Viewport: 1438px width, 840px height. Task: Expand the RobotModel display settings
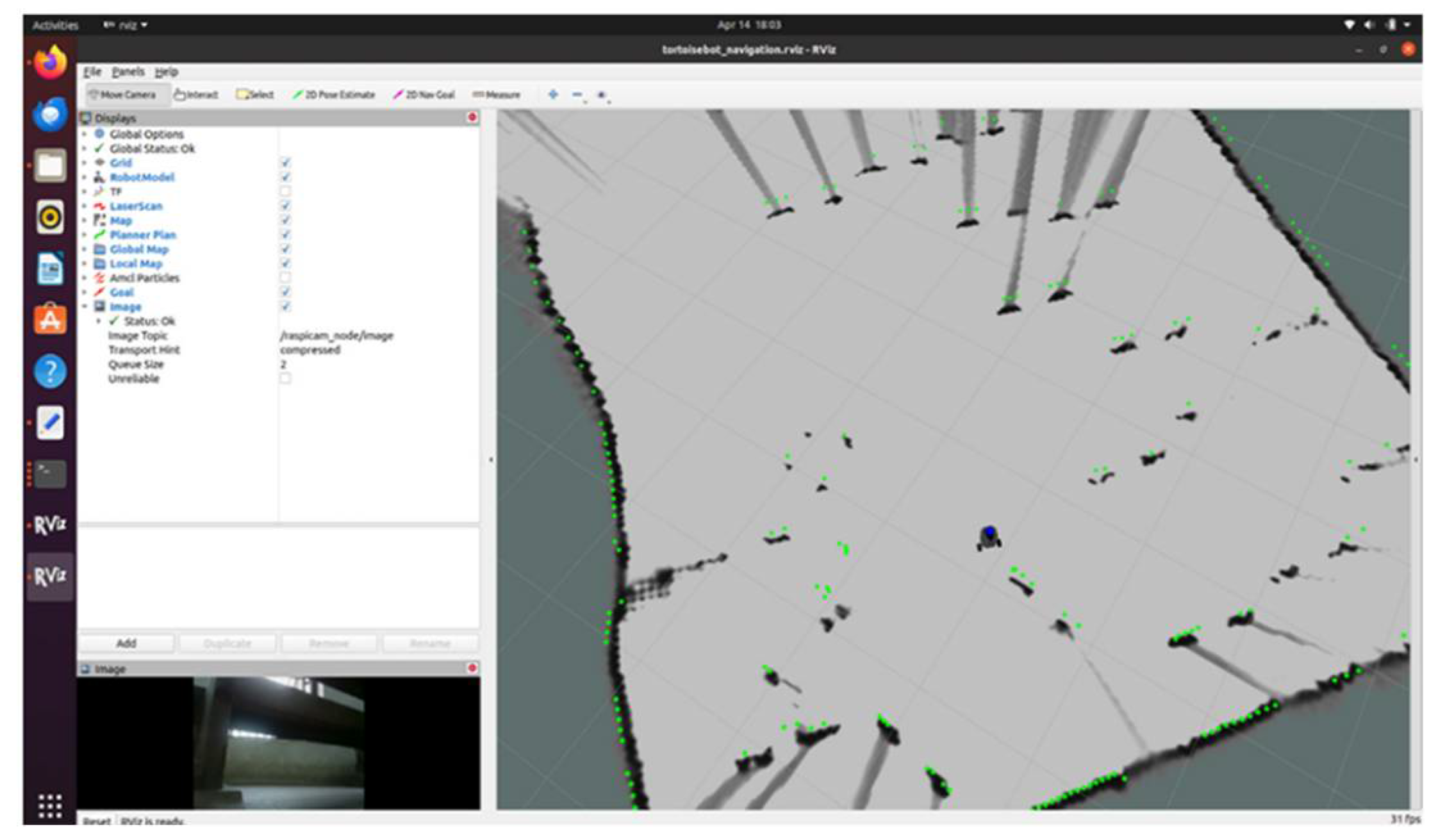coord(85,178)
